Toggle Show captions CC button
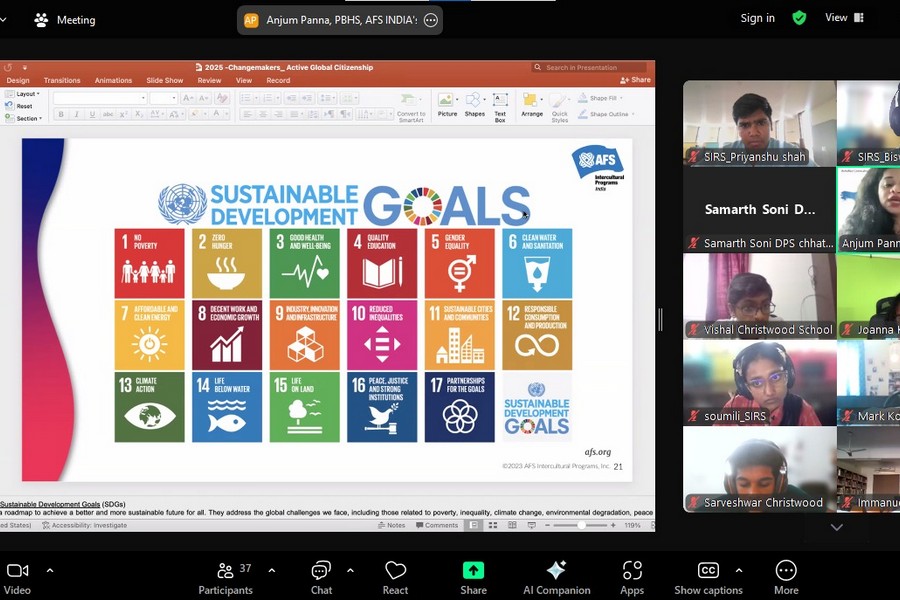This screenshot has width=900, height=600. (708, 578)
